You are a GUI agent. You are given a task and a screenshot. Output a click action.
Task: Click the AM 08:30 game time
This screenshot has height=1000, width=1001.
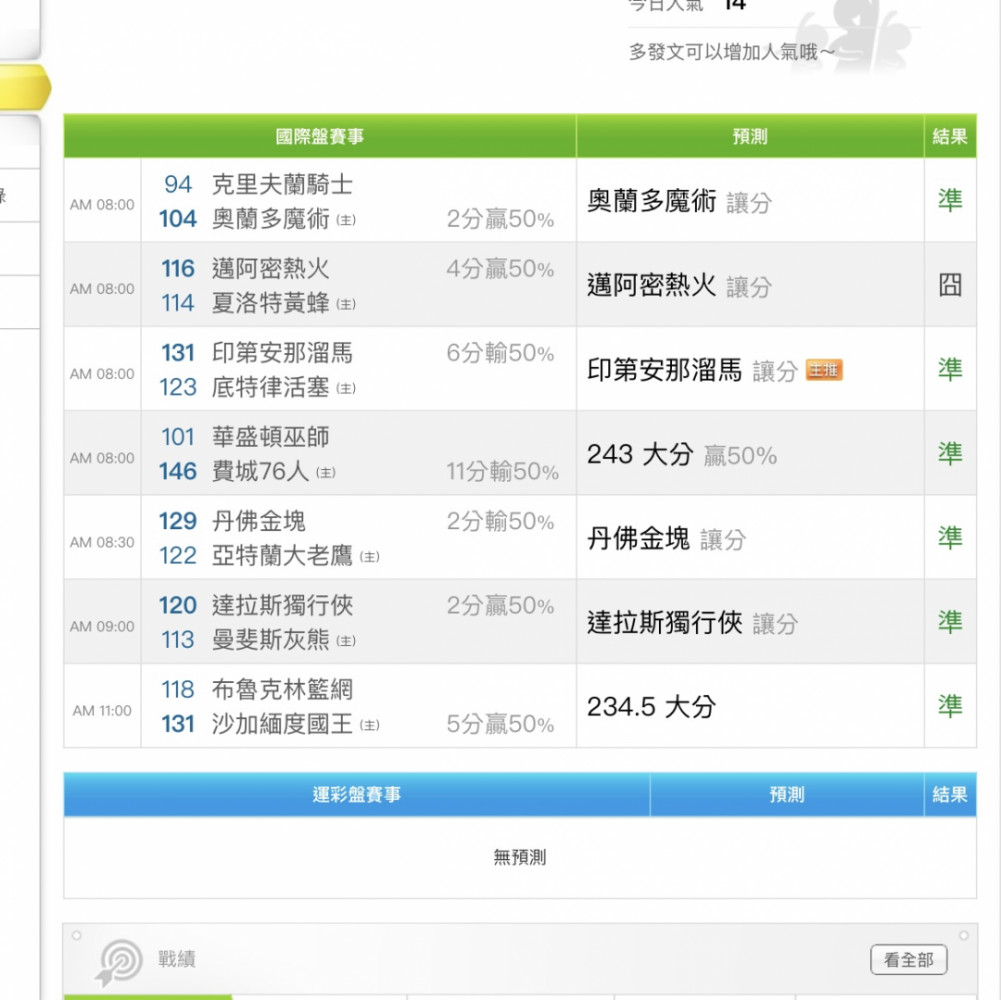(102, 542)
